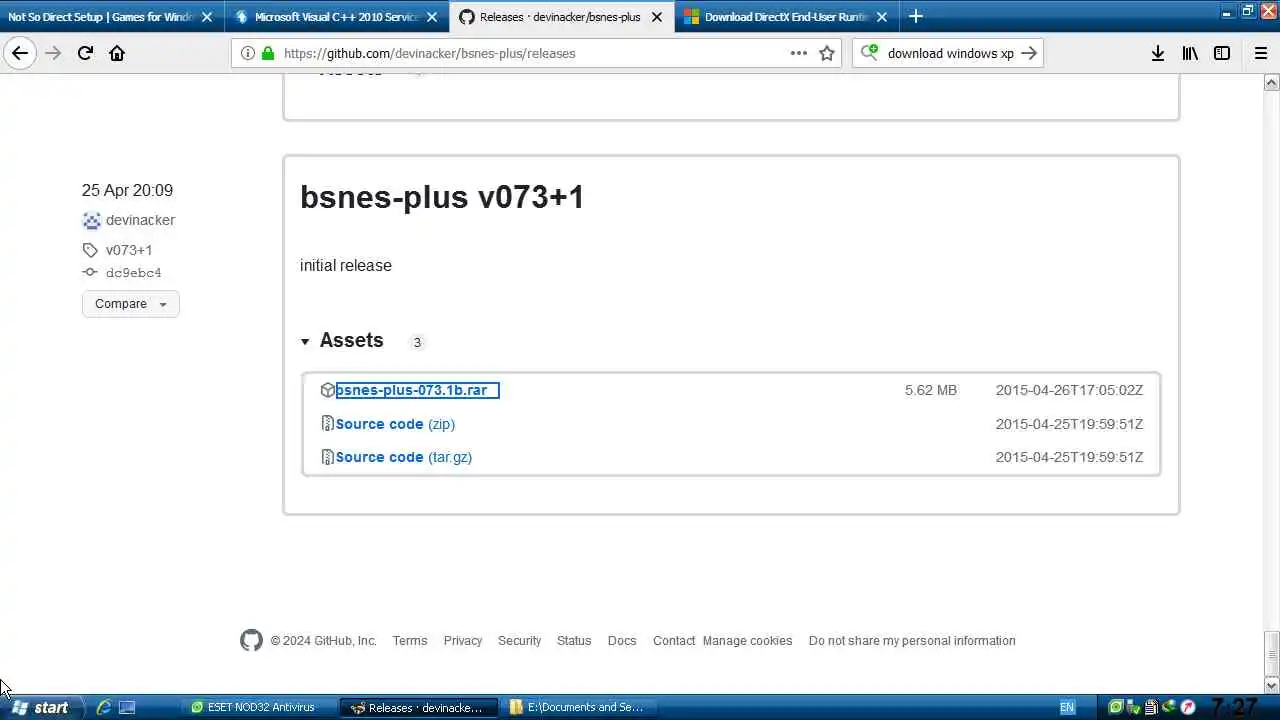The width and height of the screenshot is (1280, 720).
Task: Bookmark this page with the star
Action: pos(827,53)
